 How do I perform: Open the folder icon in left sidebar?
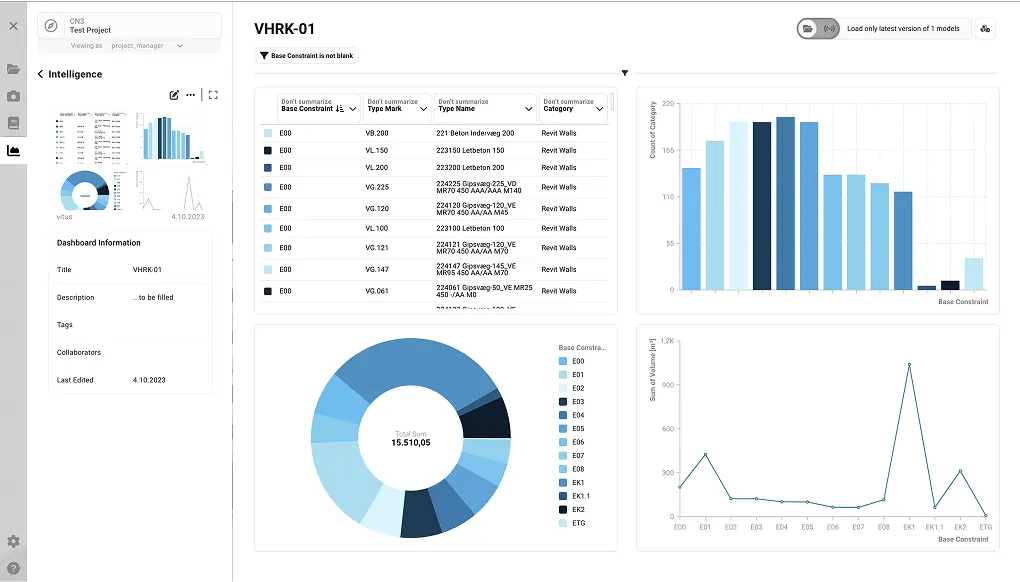tap(13, 69)
